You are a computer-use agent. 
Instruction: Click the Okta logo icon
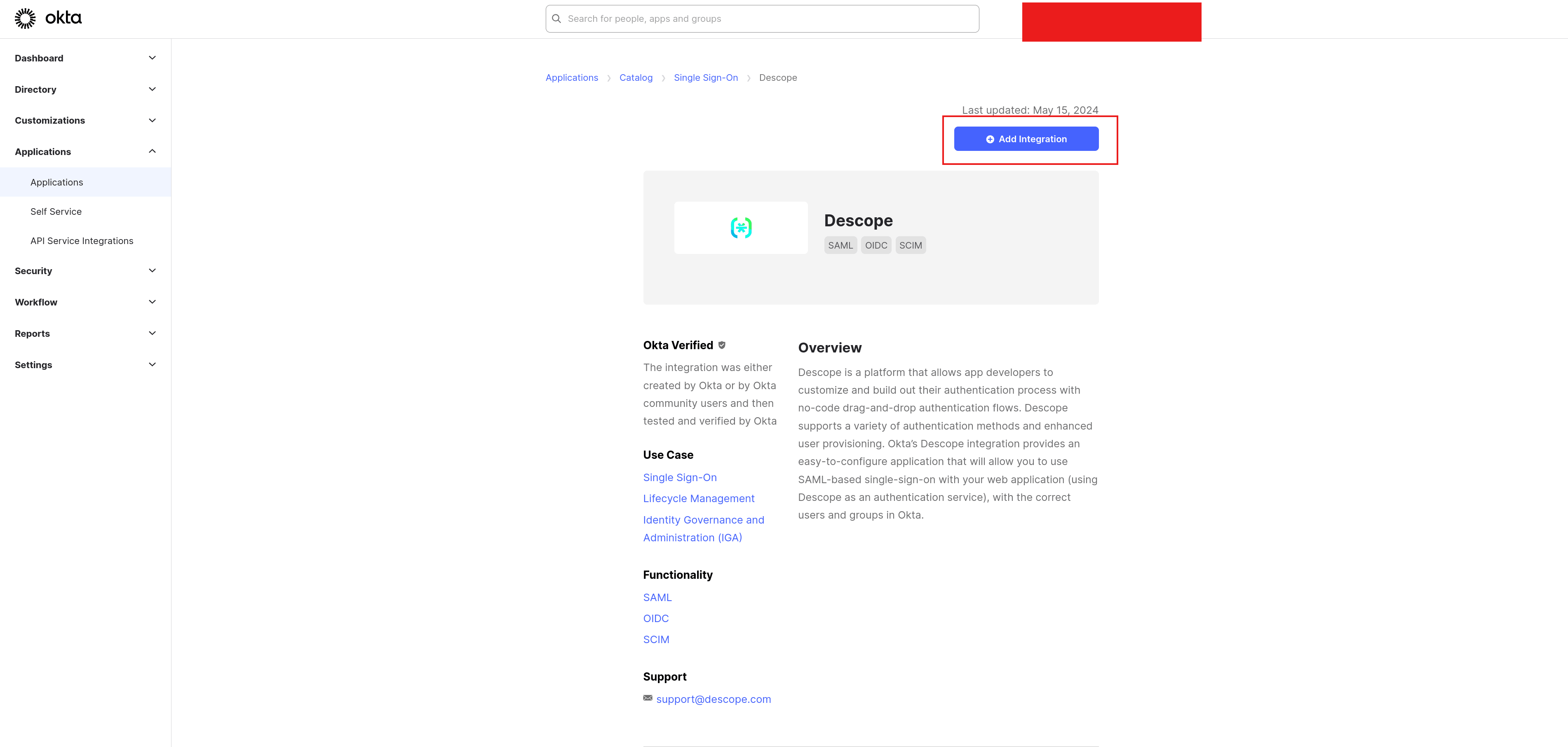click(26, 18)
